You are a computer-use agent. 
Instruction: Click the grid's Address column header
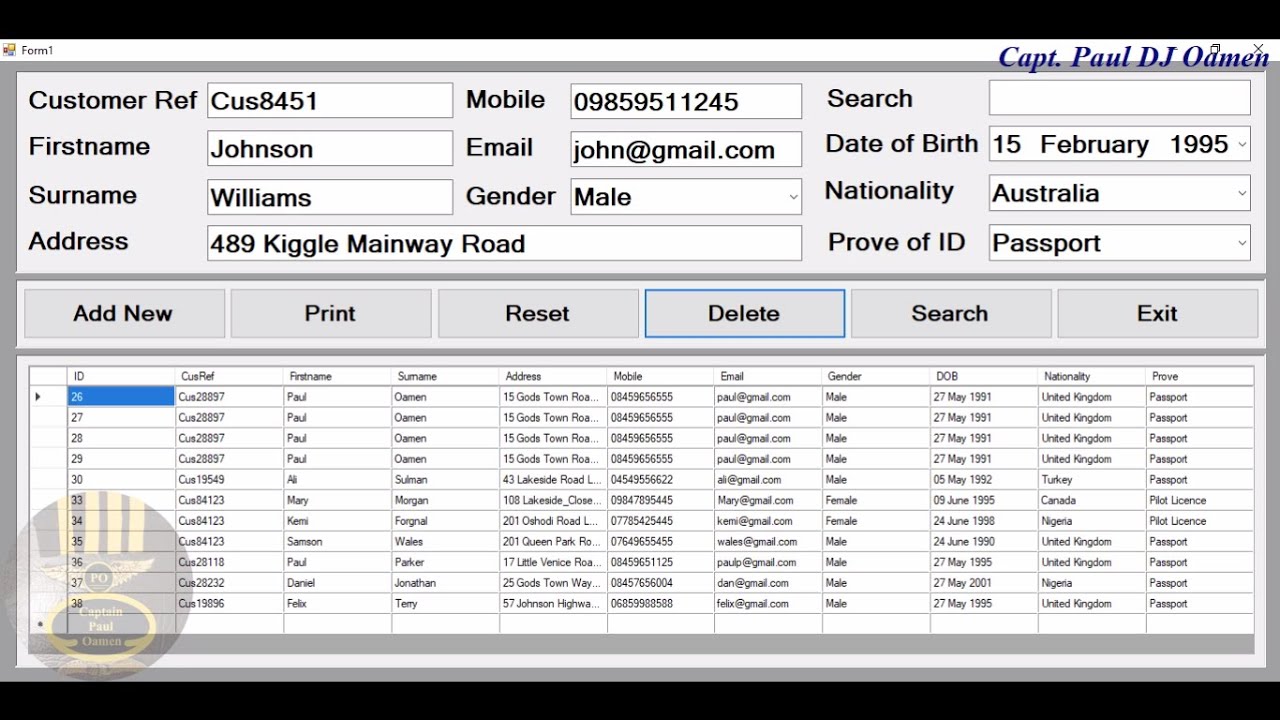point(553,376)
